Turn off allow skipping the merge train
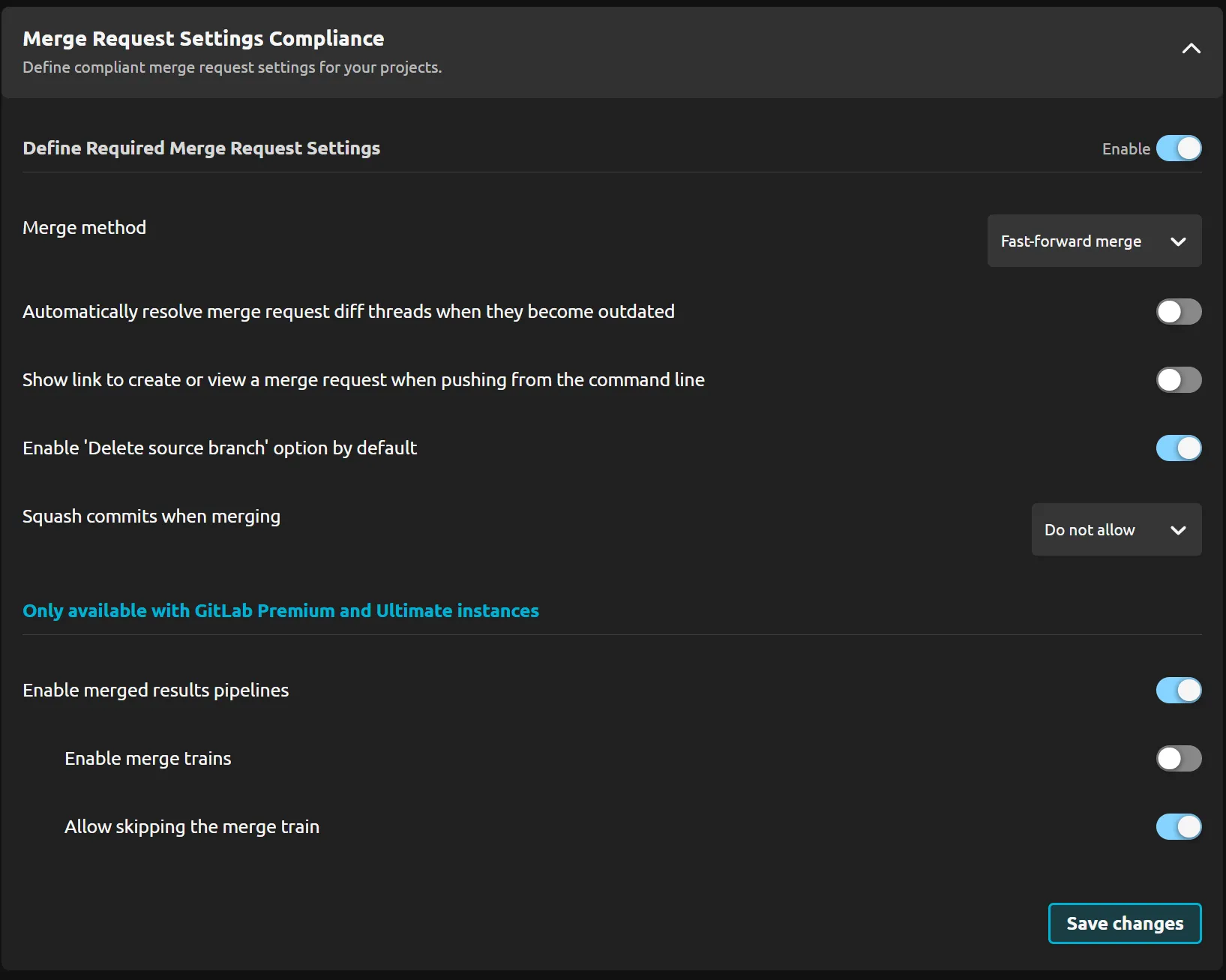Viewport: 1226px width, 980px height. 1178,827
